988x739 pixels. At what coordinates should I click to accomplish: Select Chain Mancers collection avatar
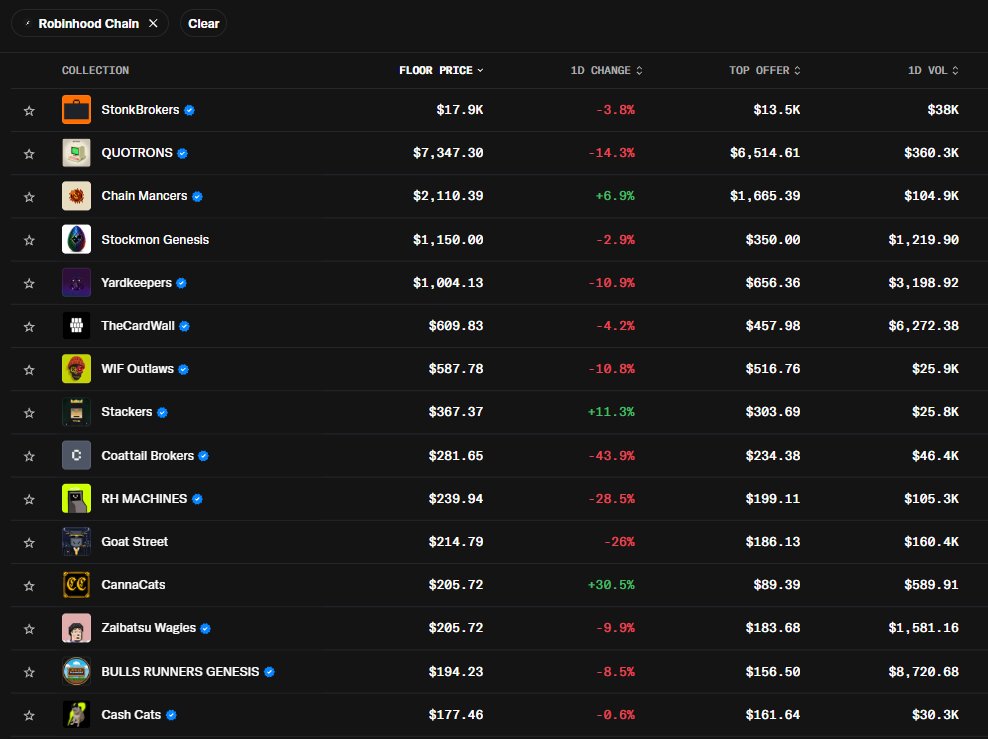pyautogui.click(x=76, y=196)
